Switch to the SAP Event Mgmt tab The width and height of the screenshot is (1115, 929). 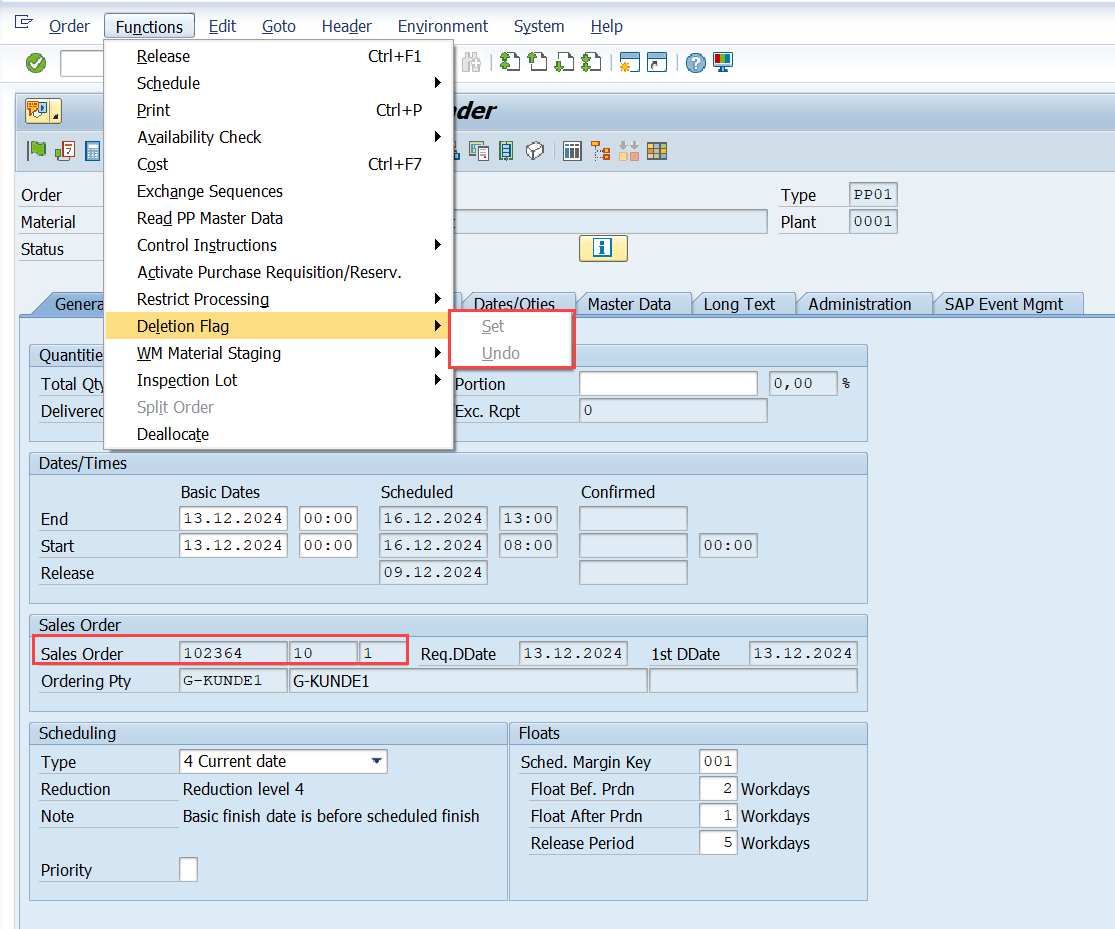1003,304
